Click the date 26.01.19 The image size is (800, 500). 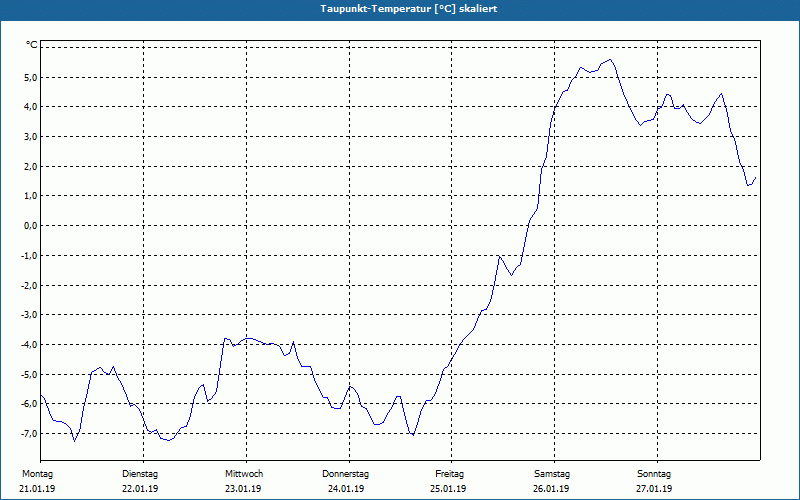(551, 489)
